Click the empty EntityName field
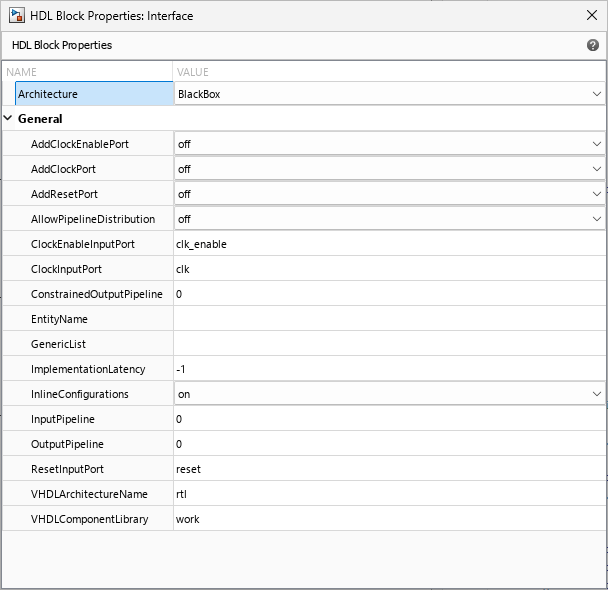The height and width of the screenshot is (590, 608). pyautogui.click(x=388, y=319)
